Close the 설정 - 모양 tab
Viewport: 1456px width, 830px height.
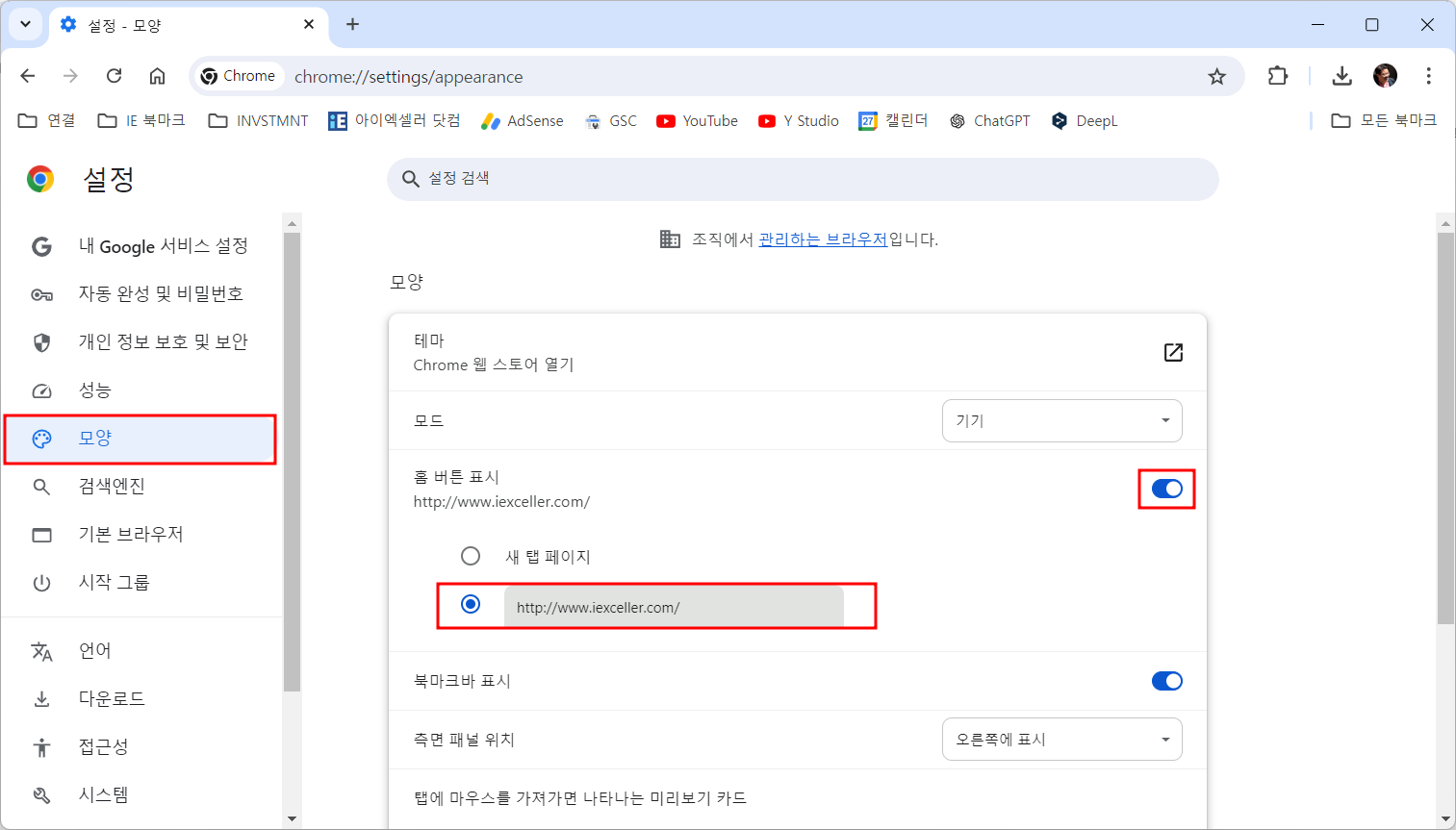pyautogui.click(x=309, y=24)
